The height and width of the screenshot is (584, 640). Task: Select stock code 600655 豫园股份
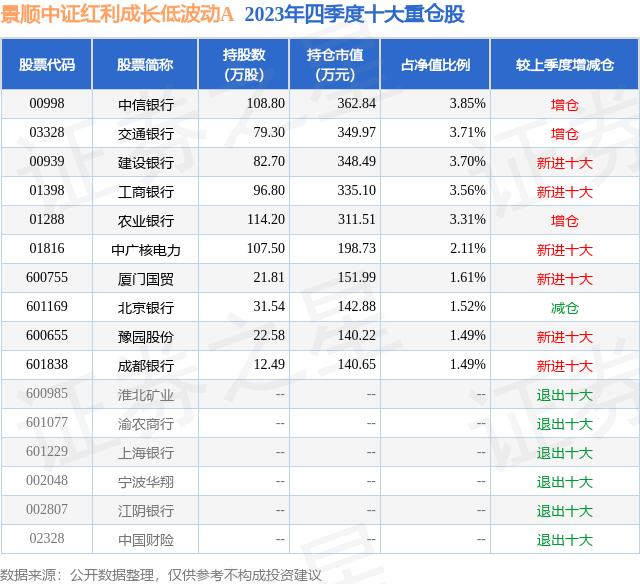47,335
